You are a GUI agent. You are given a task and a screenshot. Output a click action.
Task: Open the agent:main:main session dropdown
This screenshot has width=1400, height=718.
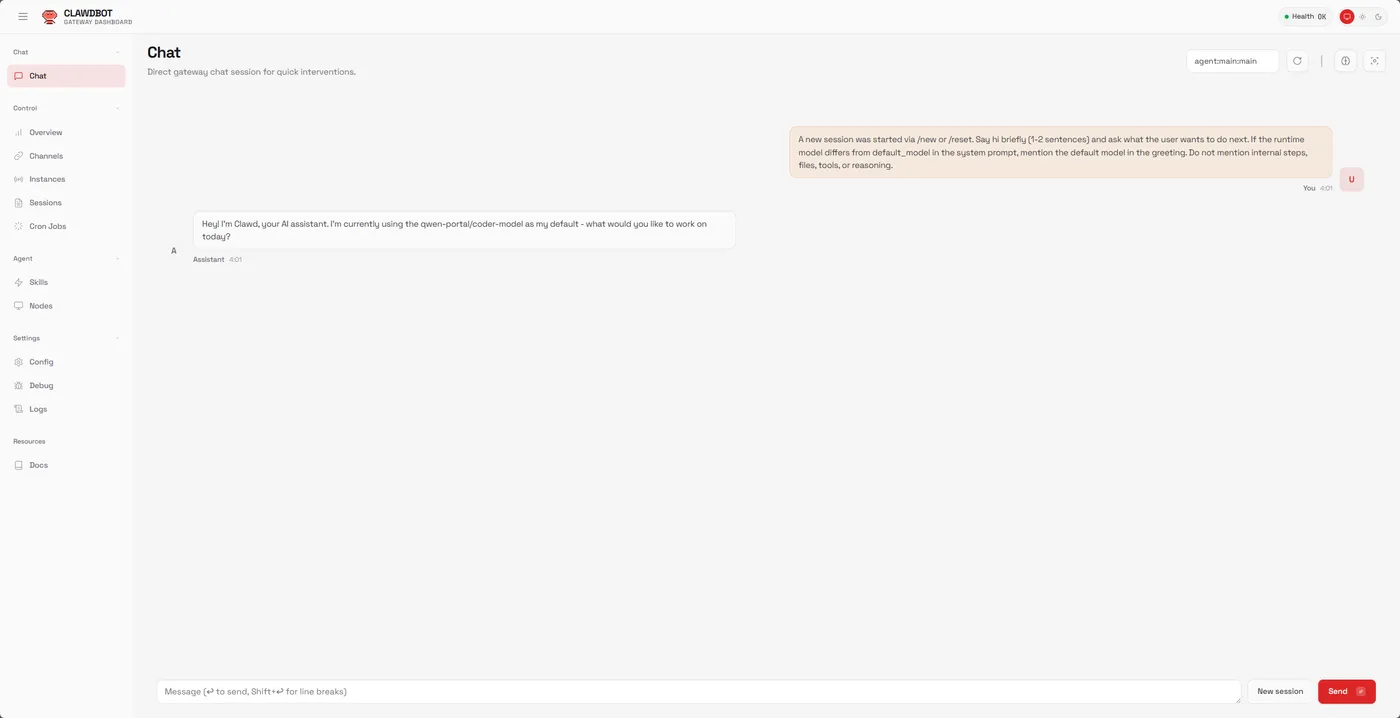[x=1232, y=61]
